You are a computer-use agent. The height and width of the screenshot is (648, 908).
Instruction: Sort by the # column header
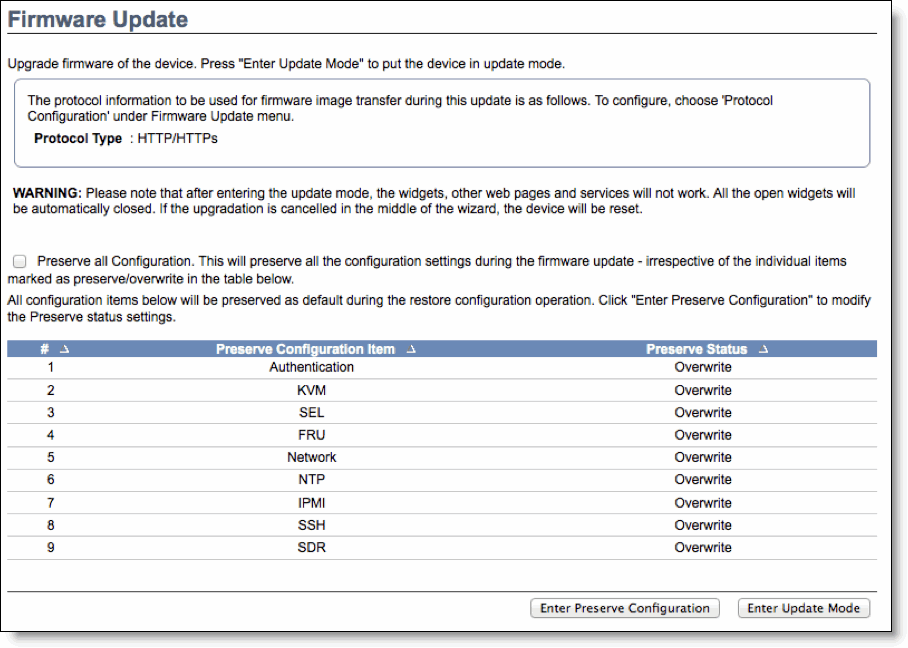tap(45, 349)
